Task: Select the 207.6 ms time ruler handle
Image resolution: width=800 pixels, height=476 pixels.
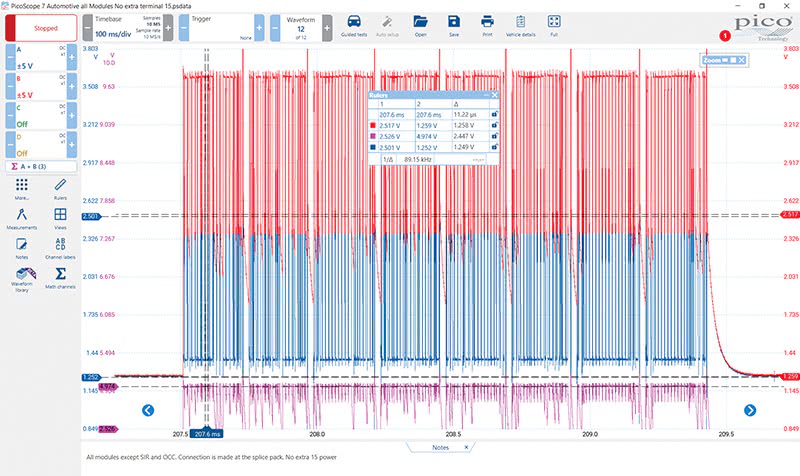Action: (206, 434)
